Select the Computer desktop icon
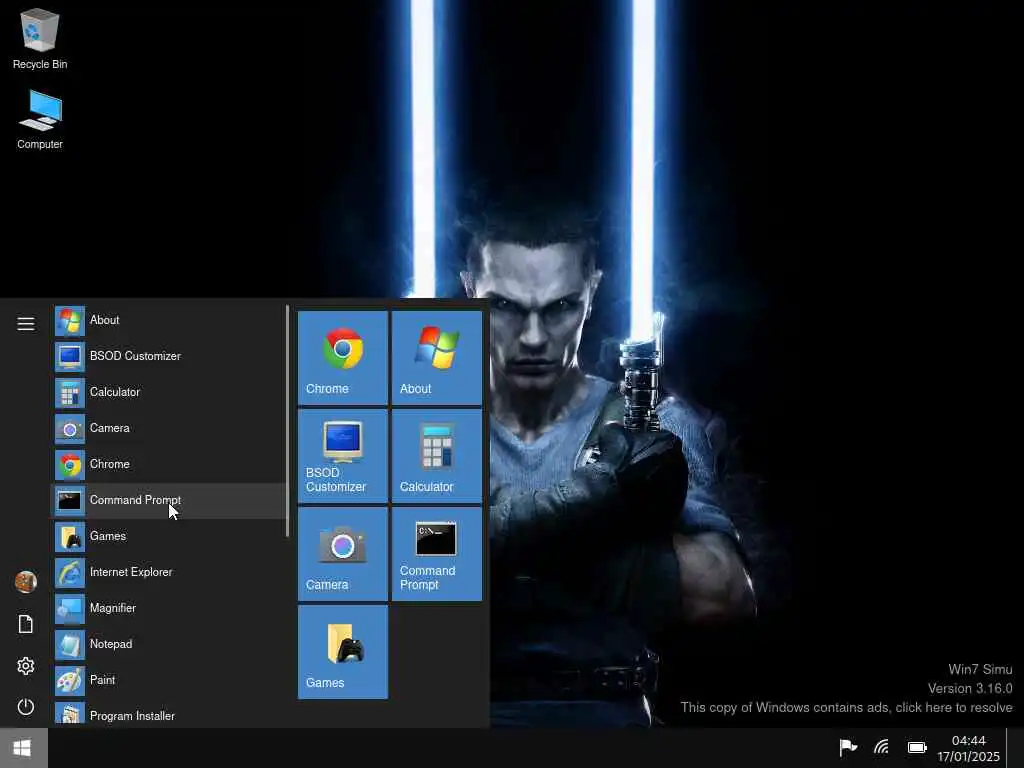Screen dimensions: 1024x768 40,120
